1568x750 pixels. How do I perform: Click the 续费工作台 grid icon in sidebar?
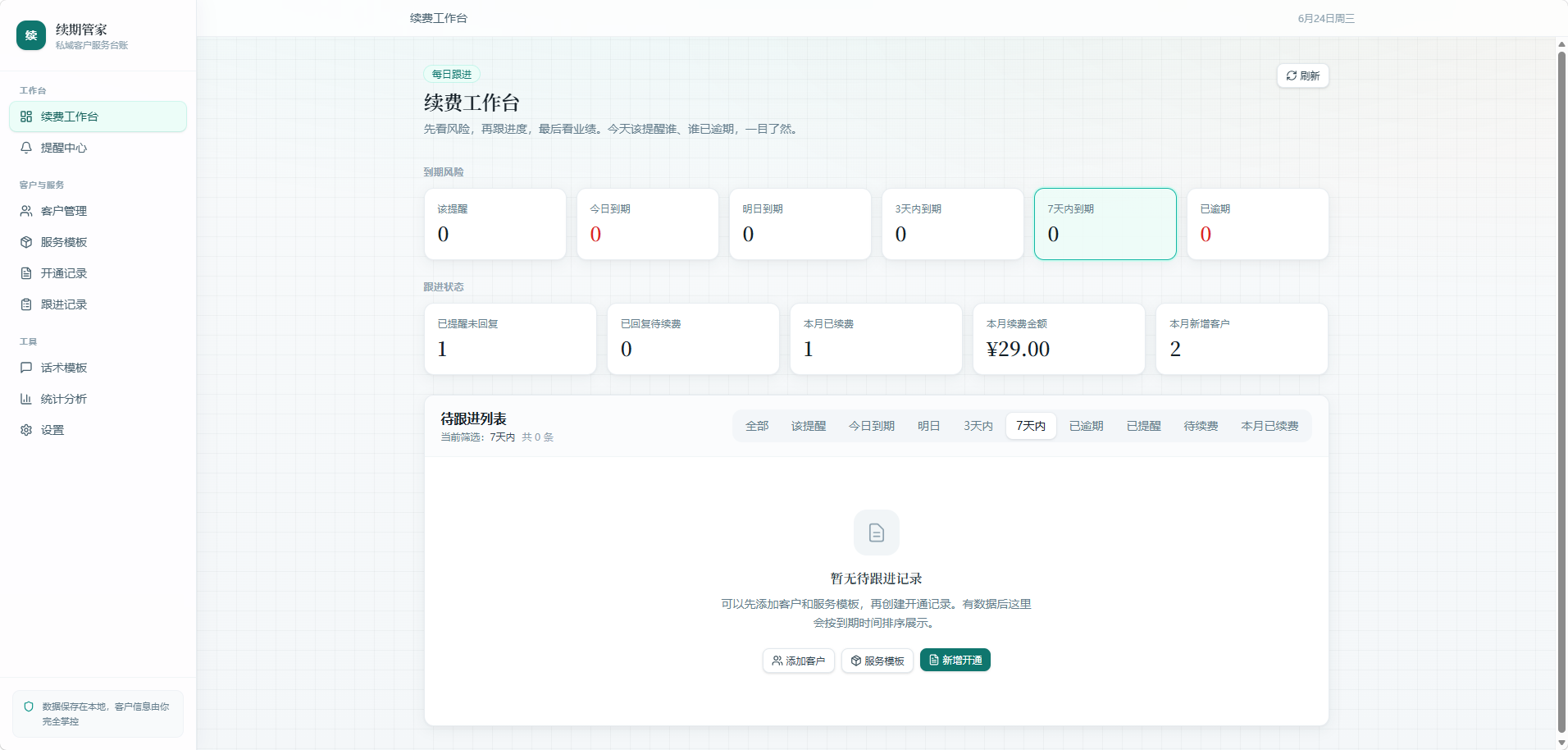(x=26, y=117)
